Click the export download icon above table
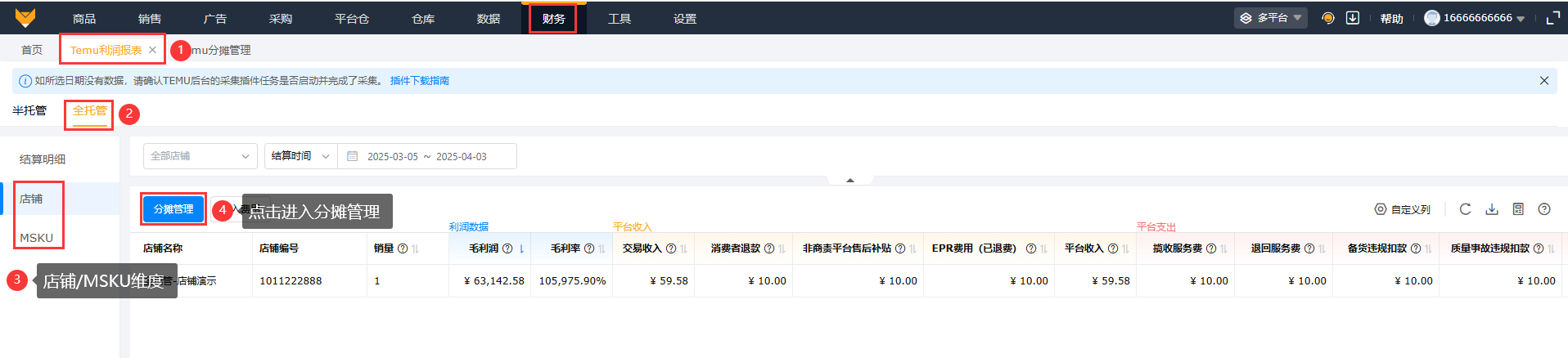1568x358 pixels. click(1492, 209)
